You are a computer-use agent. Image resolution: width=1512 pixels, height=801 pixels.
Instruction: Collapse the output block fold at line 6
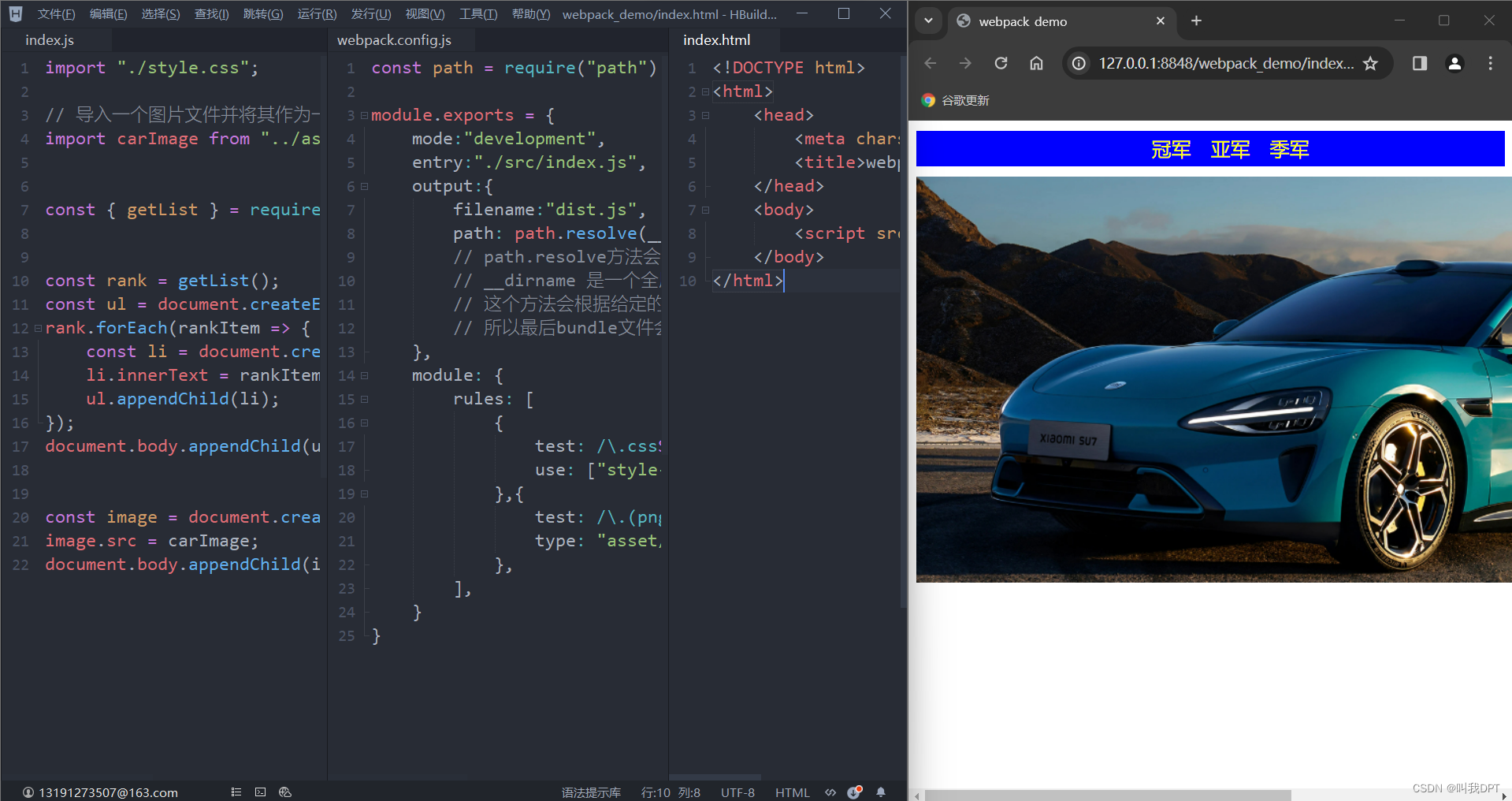click(x=364, y=187)
